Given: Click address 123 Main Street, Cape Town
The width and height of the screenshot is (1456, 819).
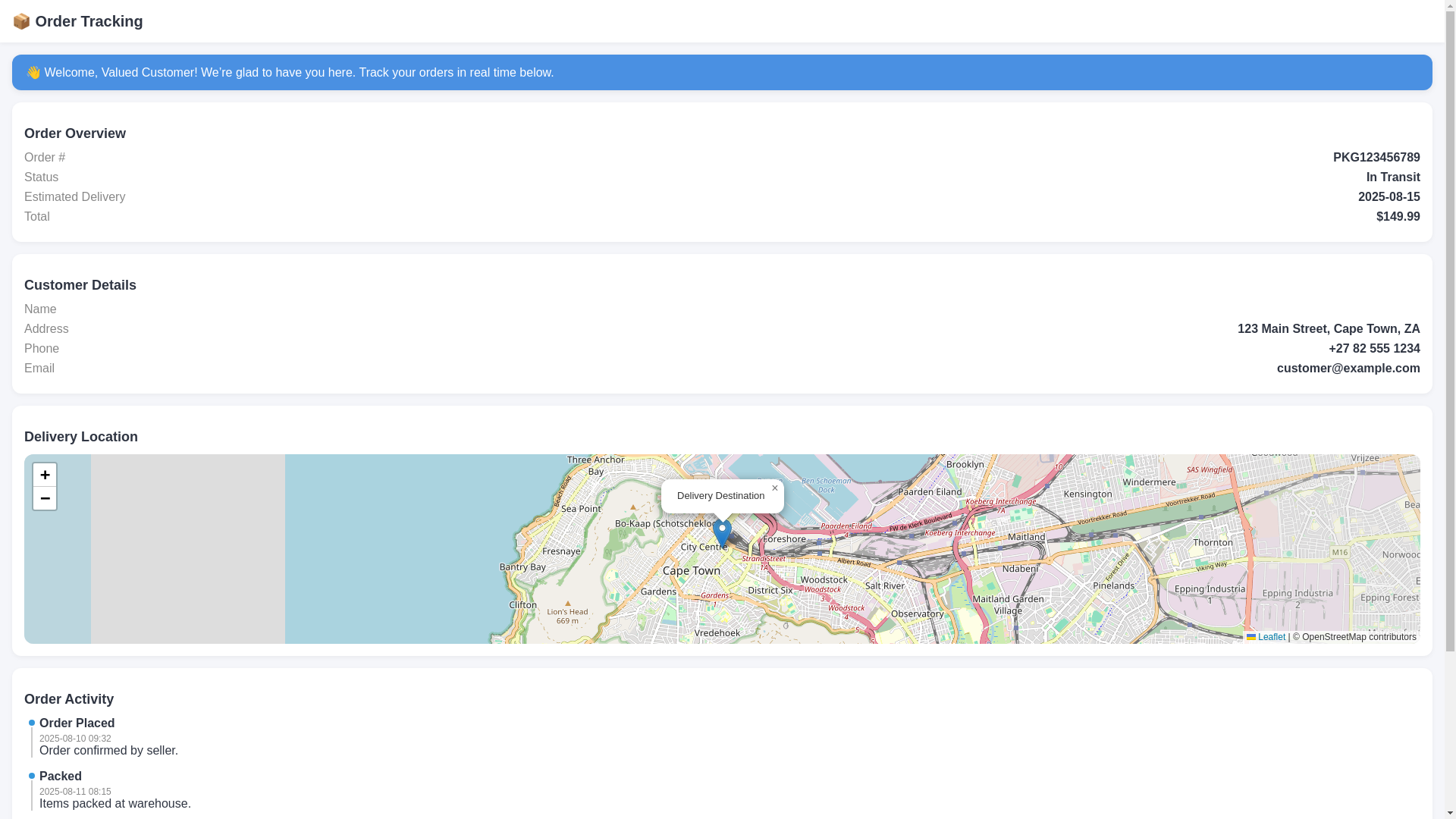Looking at the screenshot, I should [x=1329, y=329].
